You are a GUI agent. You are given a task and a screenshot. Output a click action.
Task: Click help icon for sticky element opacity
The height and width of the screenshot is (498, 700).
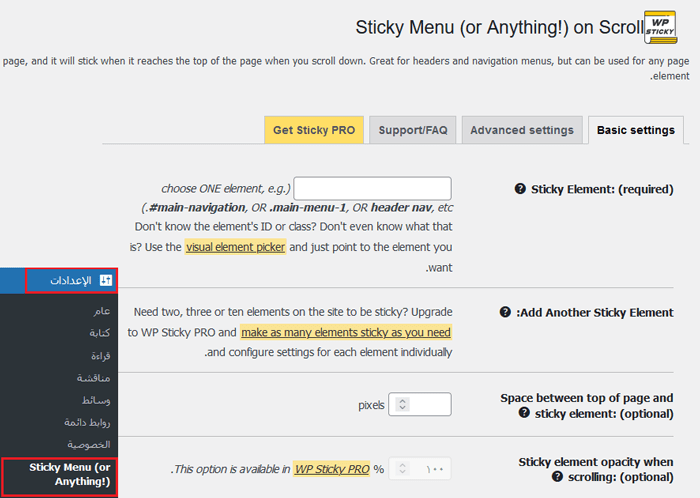pyautogui.click(x=557, y=477)
